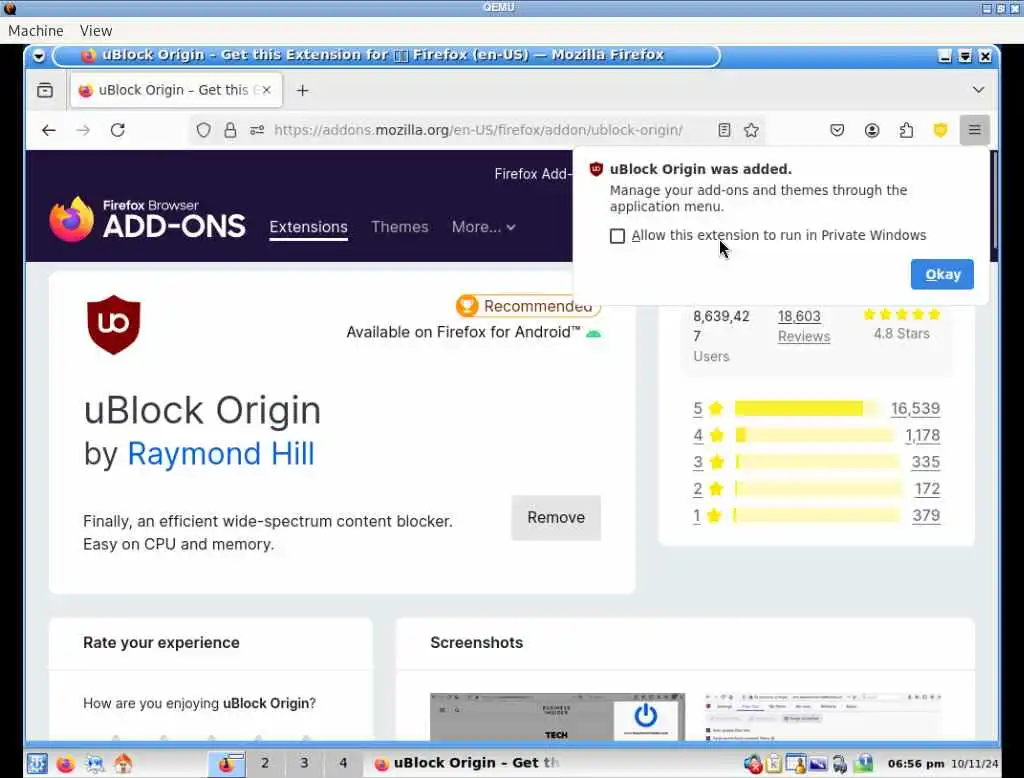This screenshot has width=1024, height=778.
Task: Click the address bar URL field
Action: pyautogui.click(x=478, y=130)
